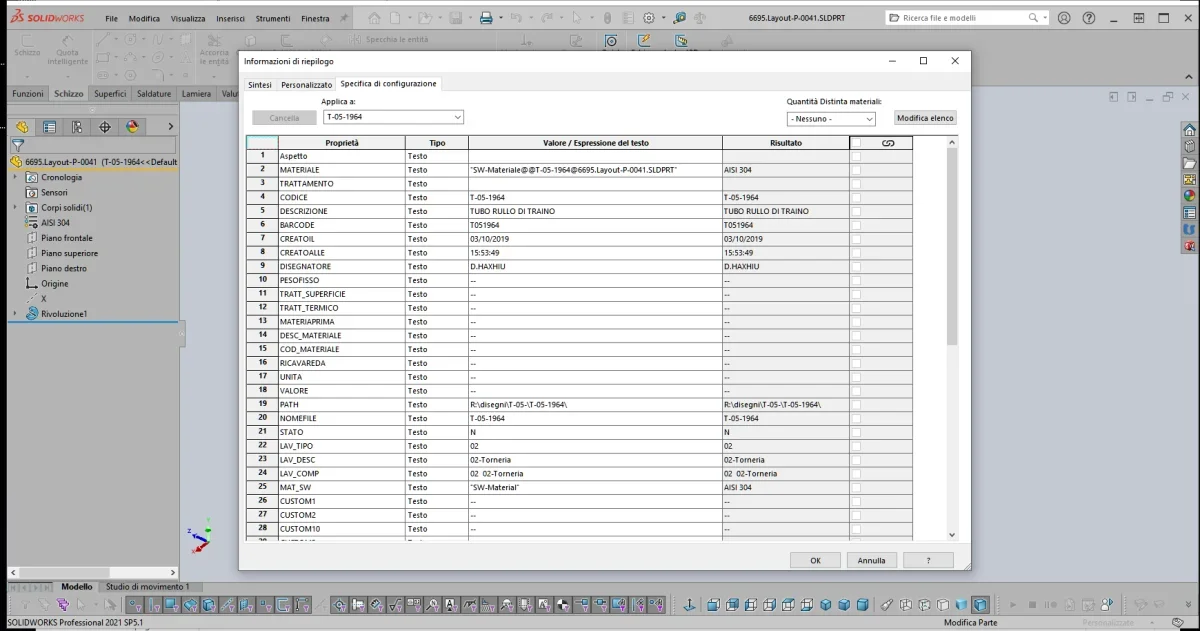
Task: Tick the checkbox in the MATERIALE row
Action: point(856,170)
